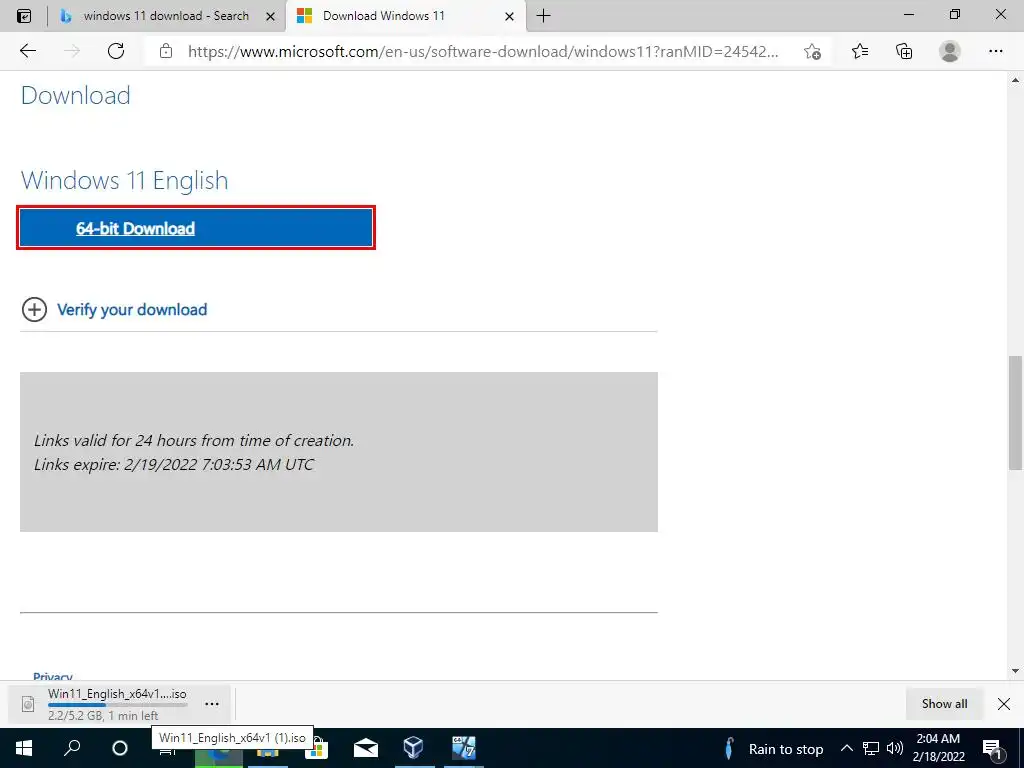Click the microsoft.com address bar URL
Viewport: 1024px width, 768px height.
click(x=483, y=52)
